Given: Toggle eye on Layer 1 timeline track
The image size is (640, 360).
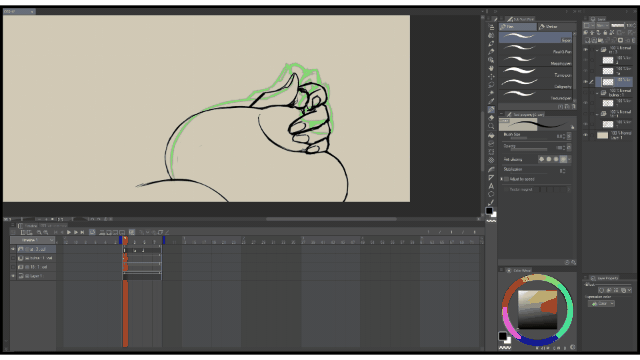Looking at the screenshot, I should [x=13, y=276].
